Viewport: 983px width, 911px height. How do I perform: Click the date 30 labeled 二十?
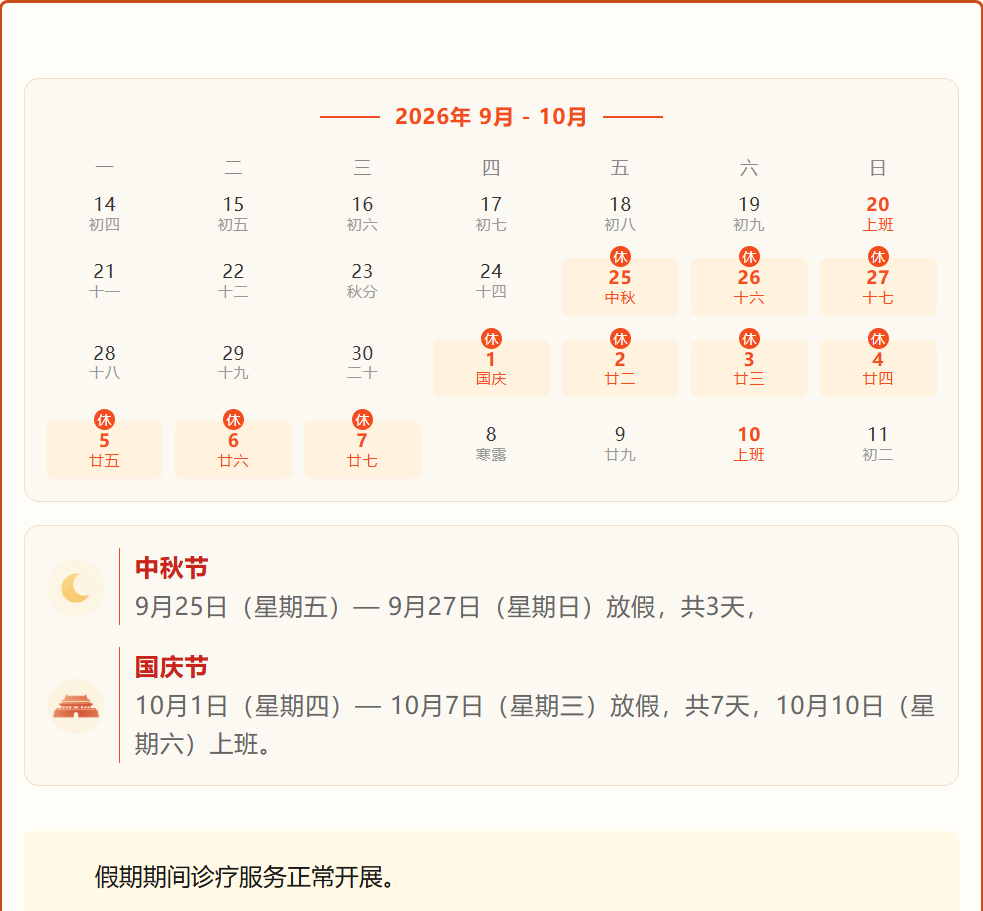(x=362, y=362)
